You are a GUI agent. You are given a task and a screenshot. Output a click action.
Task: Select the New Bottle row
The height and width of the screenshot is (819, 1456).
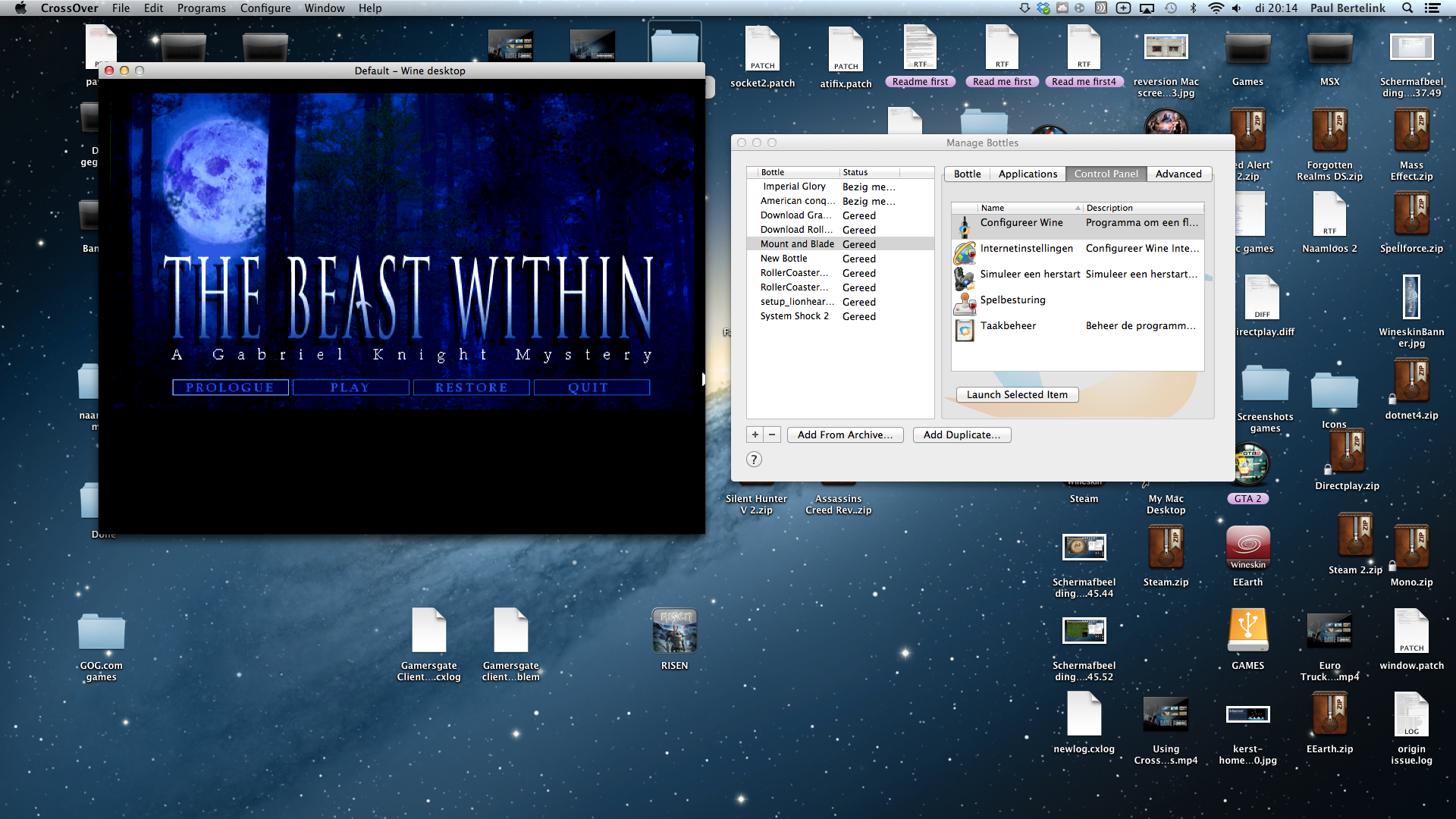(x=840, y=259)
